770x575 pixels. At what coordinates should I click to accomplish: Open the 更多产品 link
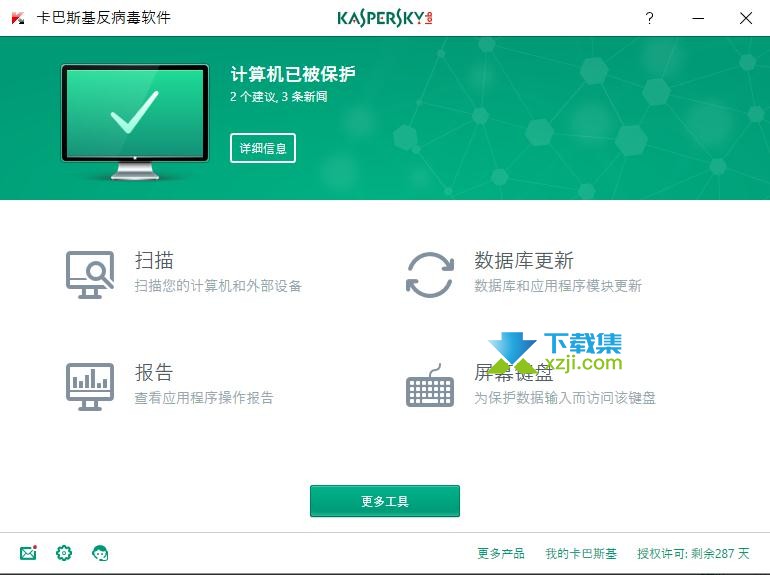click(501, 553)
